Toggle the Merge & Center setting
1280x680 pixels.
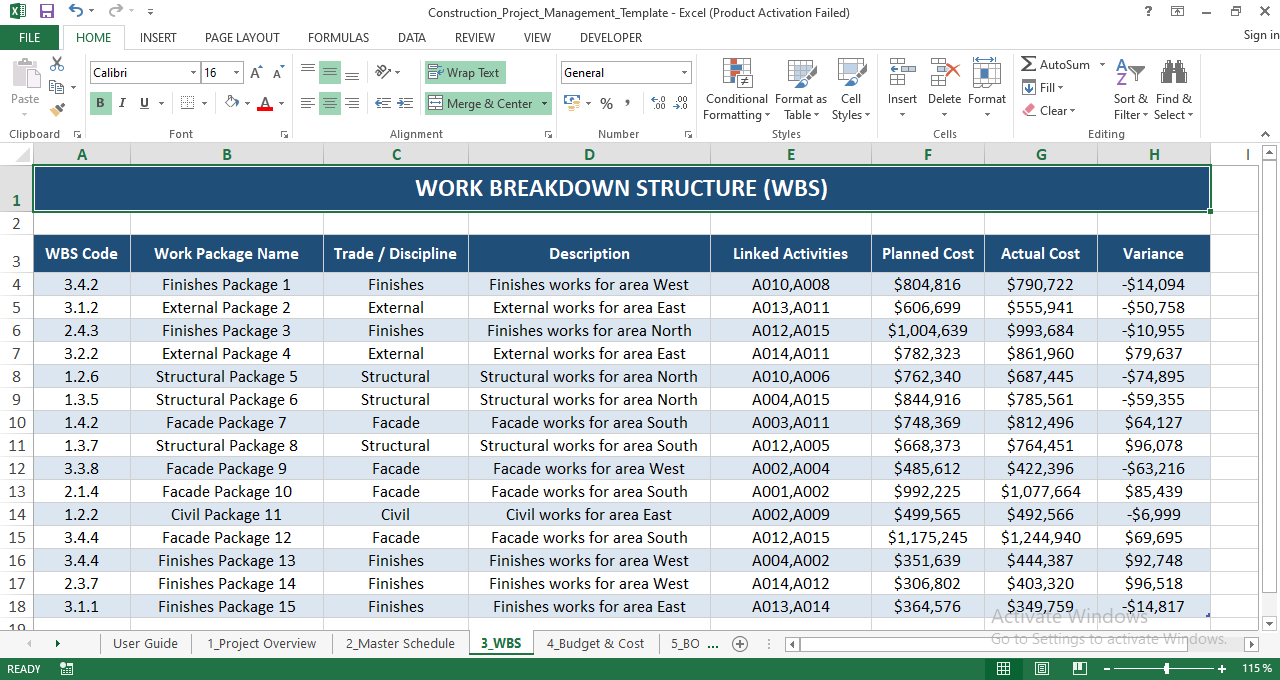pos(481,103)
